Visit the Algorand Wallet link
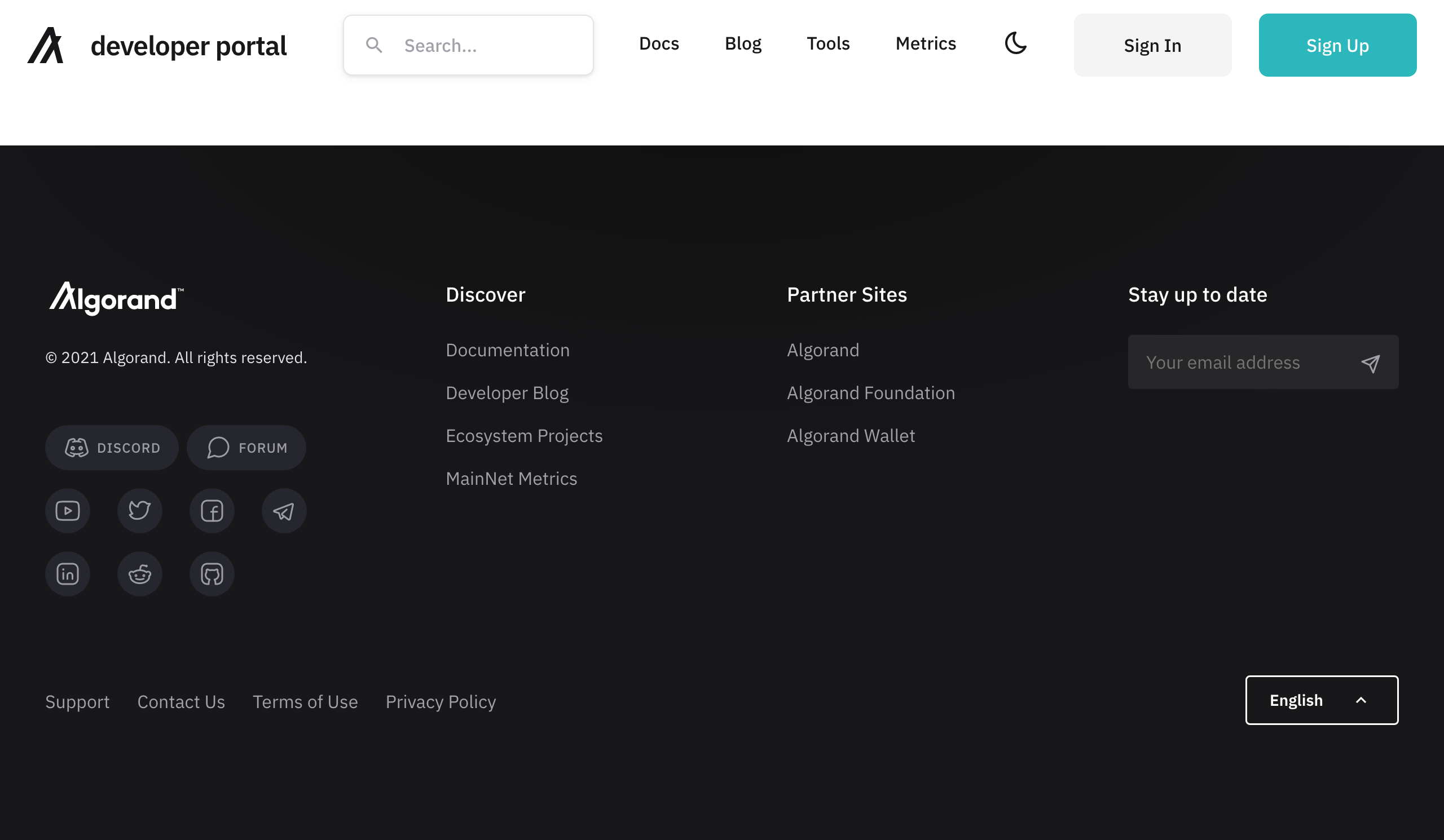This screenshot has width=1444, height=840. [x=851, y=436]
